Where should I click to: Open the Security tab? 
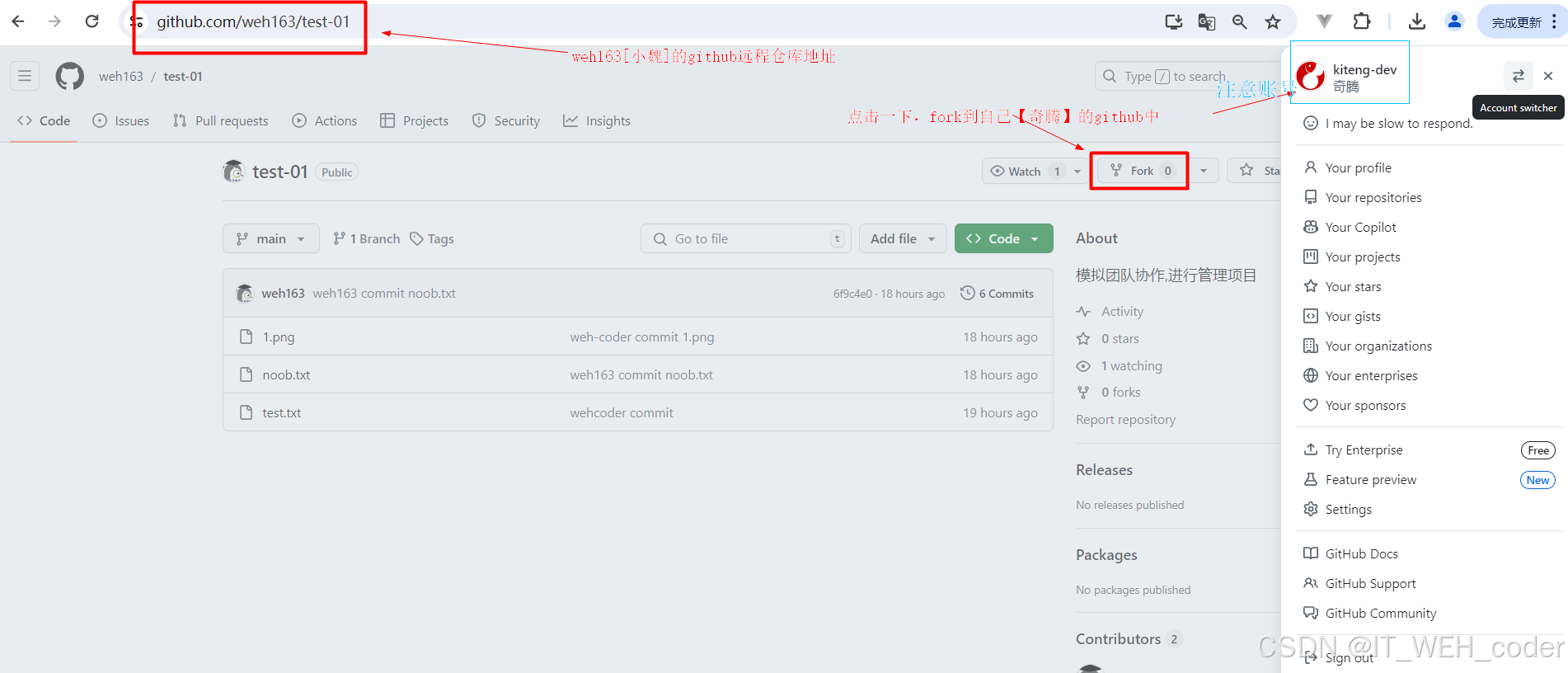(x=506, y=120)
